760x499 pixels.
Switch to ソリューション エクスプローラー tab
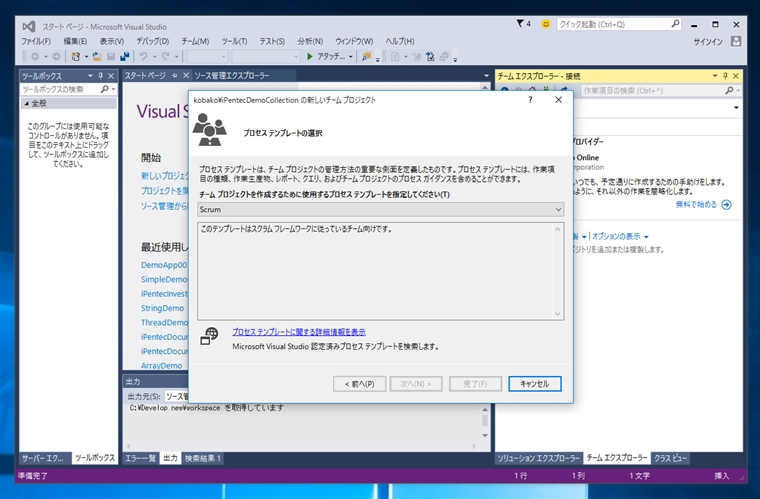pyautogui.click(x=538, y=458)
